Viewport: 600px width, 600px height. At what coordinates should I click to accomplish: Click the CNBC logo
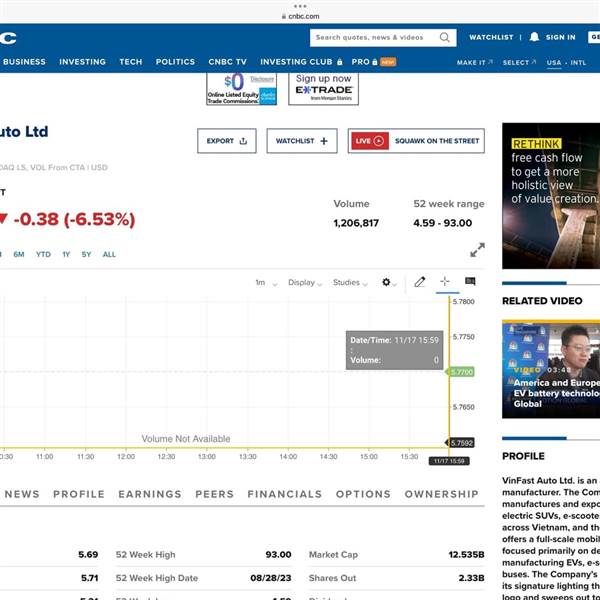[x=8, y=38]
